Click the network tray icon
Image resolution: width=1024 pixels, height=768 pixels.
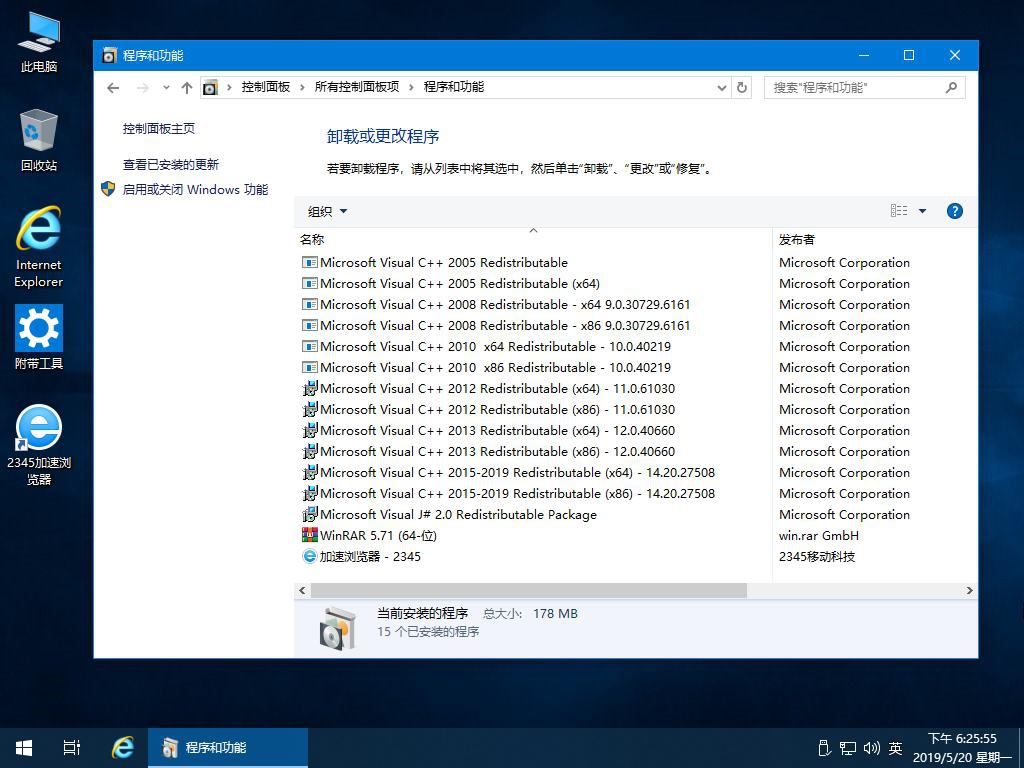[848, 748]
